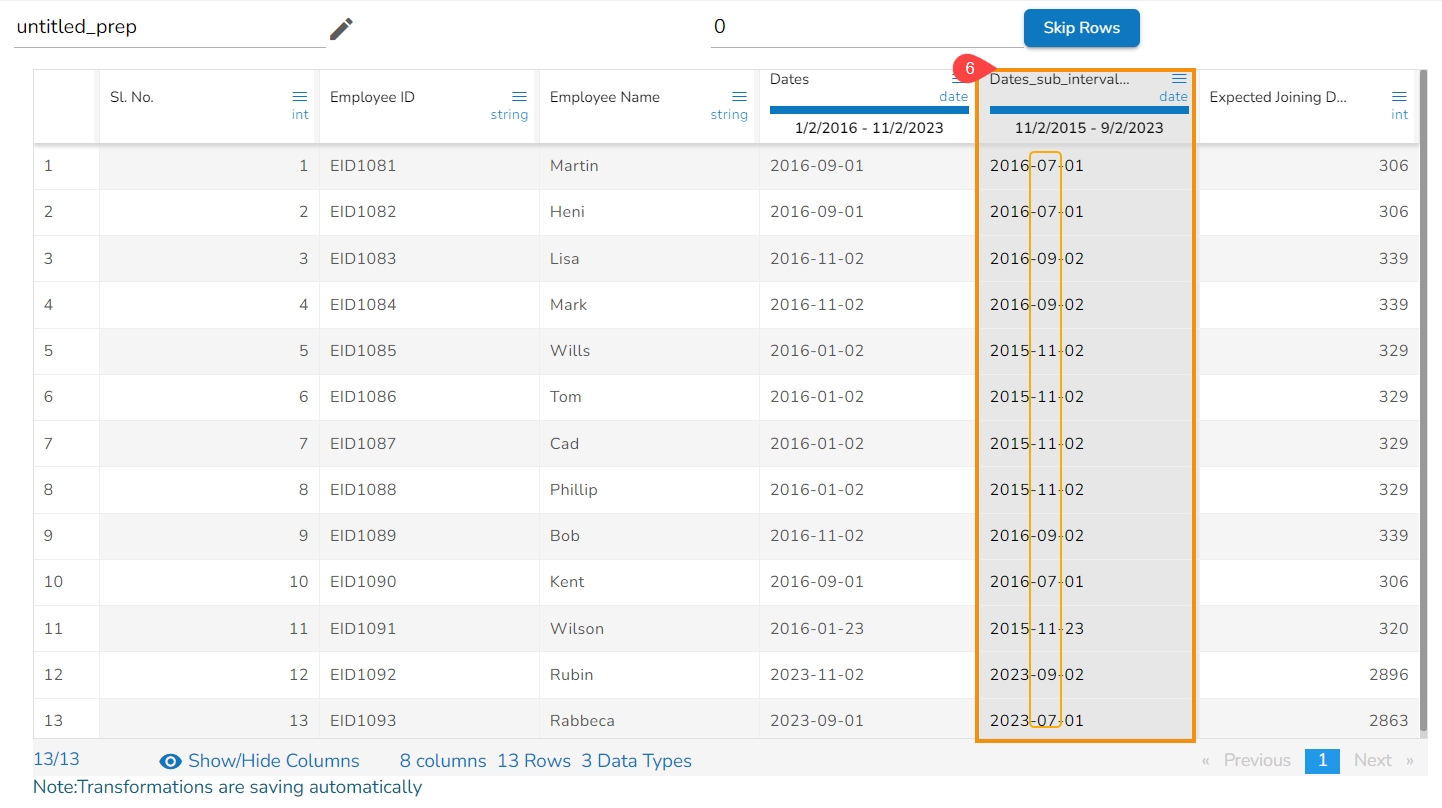This screenshot has width=1442, height=808.
Task: Click the EID1092 employee ID cell
Action: [x=363, y=675]
